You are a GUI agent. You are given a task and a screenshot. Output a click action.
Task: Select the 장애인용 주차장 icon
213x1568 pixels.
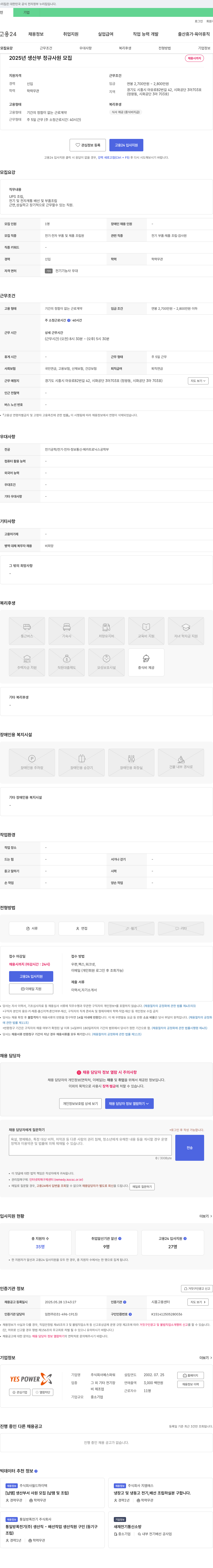(x=32, y=762)
